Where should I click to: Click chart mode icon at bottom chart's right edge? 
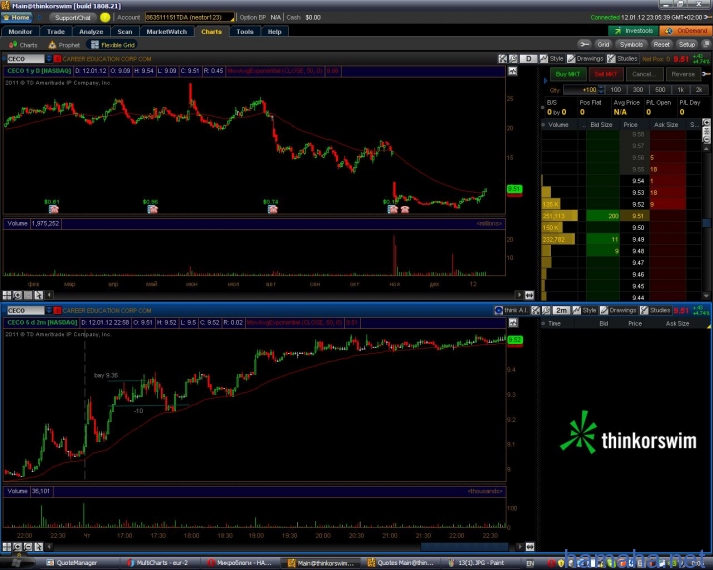513,323
